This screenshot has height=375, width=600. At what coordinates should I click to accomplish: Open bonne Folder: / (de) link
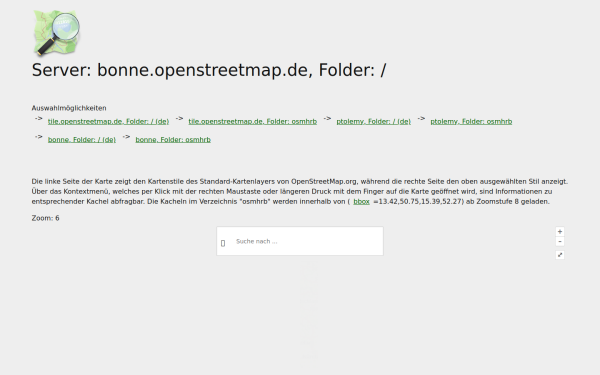pyautogui.click(x=82, y=140)
